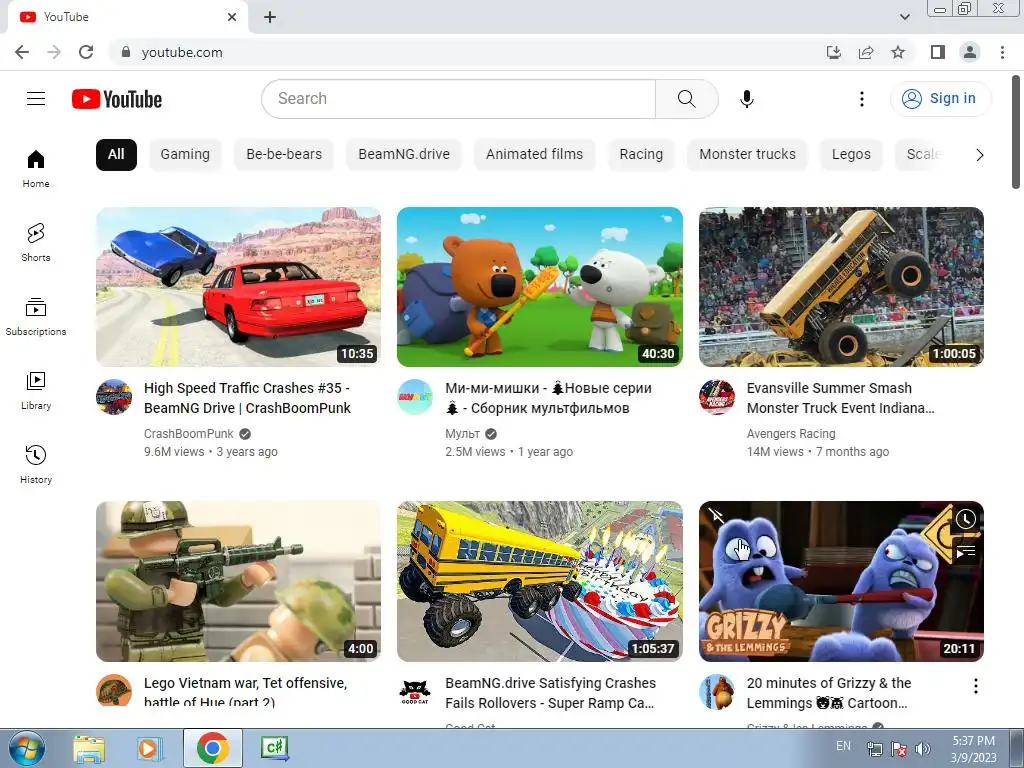Open Library in sidebar
1024x768 pixels.
[x=36, y=391]
